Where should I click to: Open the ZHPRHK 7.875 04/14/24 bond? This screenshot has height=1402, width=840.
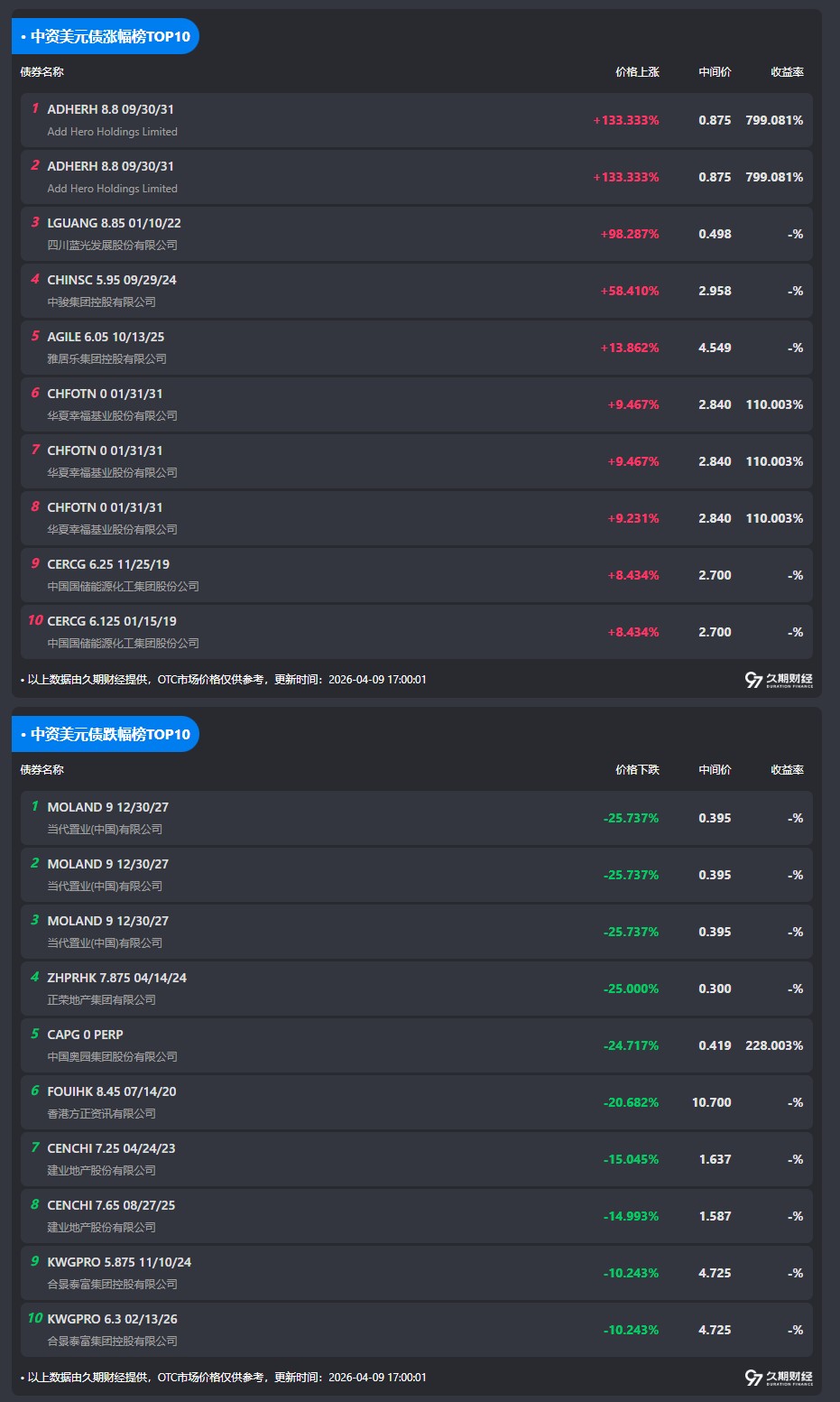pyautogui.click(x=116, y=978)
